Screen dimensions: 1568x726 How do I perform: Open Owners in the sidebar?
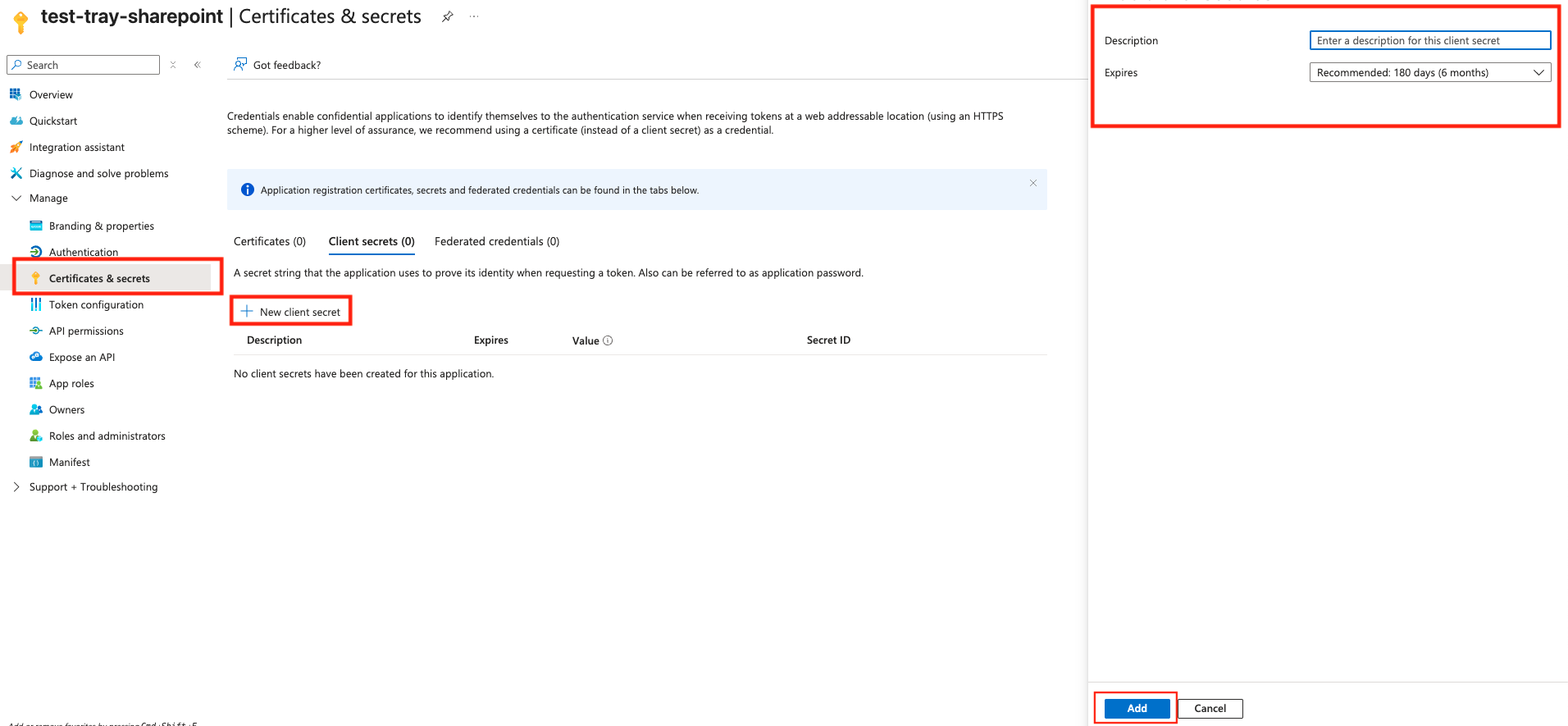(66, 409)
